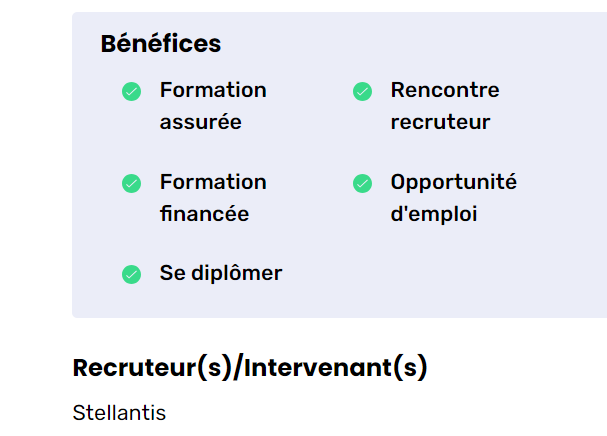Click the Bénéfices section heading
Viewport: 607px width, 436px height.
click(161, 44)
